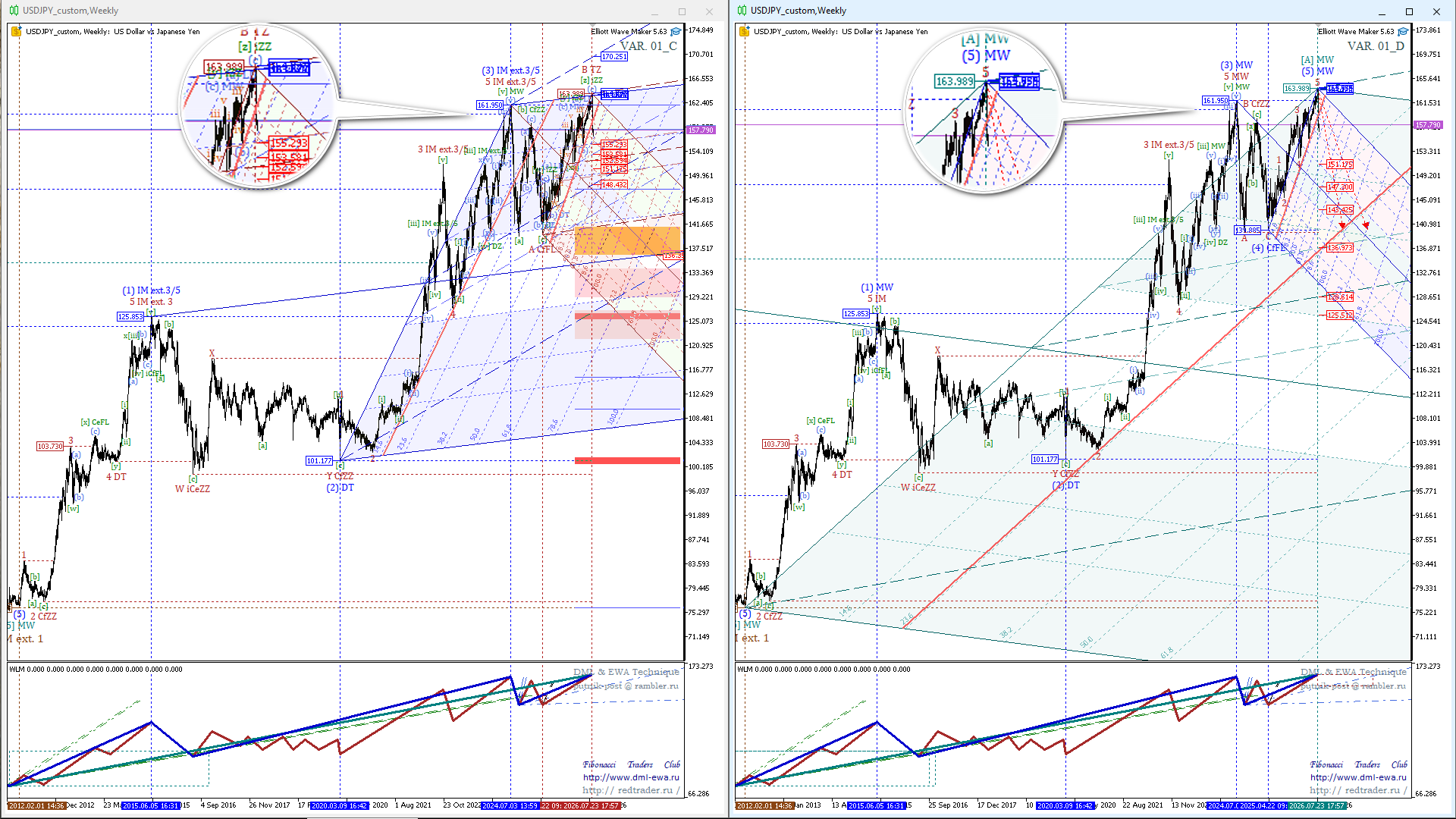Click the B TZ wave label in left chart
Screen dimensions: 1456x819
591,70
